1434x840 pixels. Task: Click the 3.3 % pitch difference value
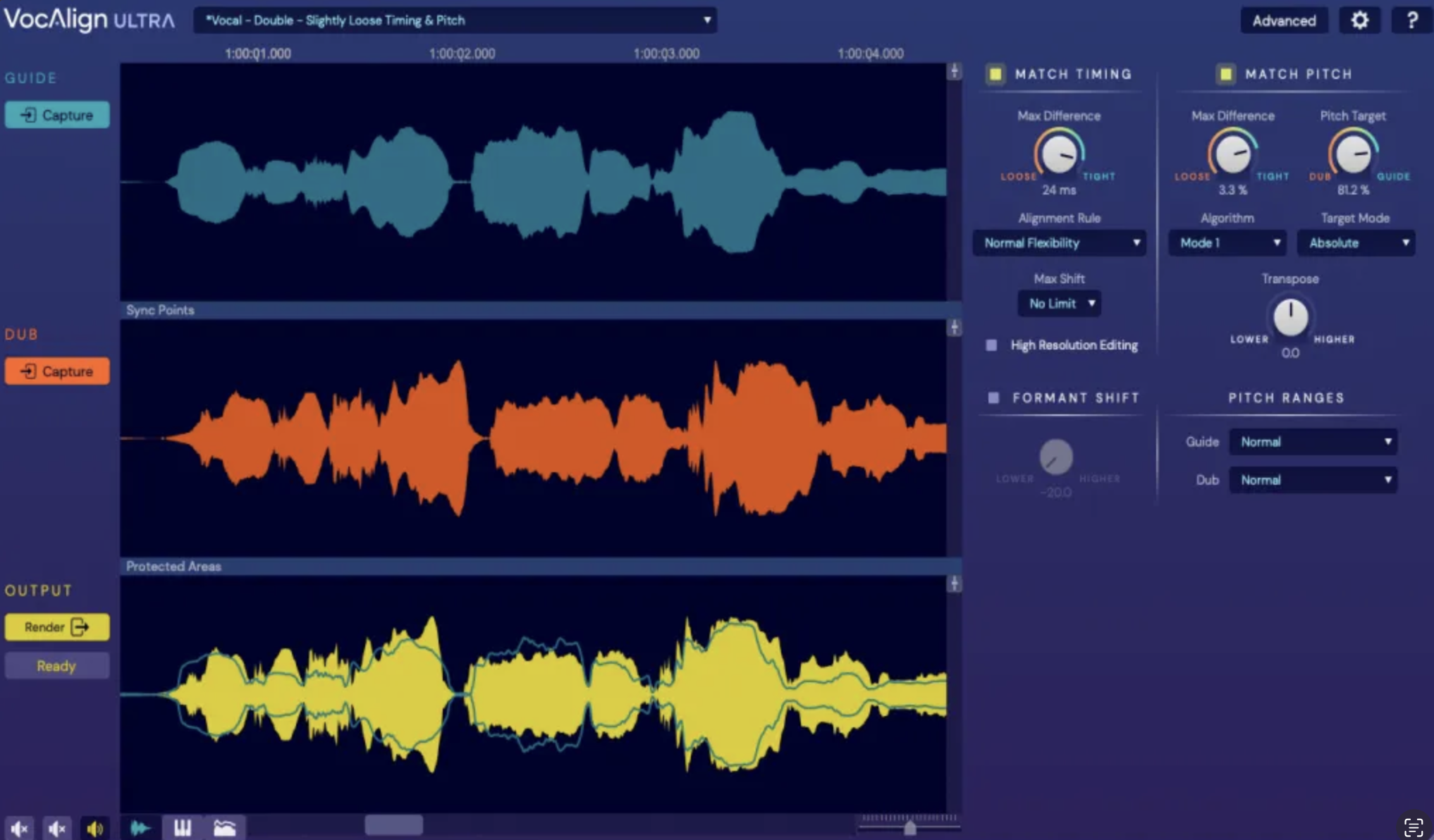tap(1232, 190)
